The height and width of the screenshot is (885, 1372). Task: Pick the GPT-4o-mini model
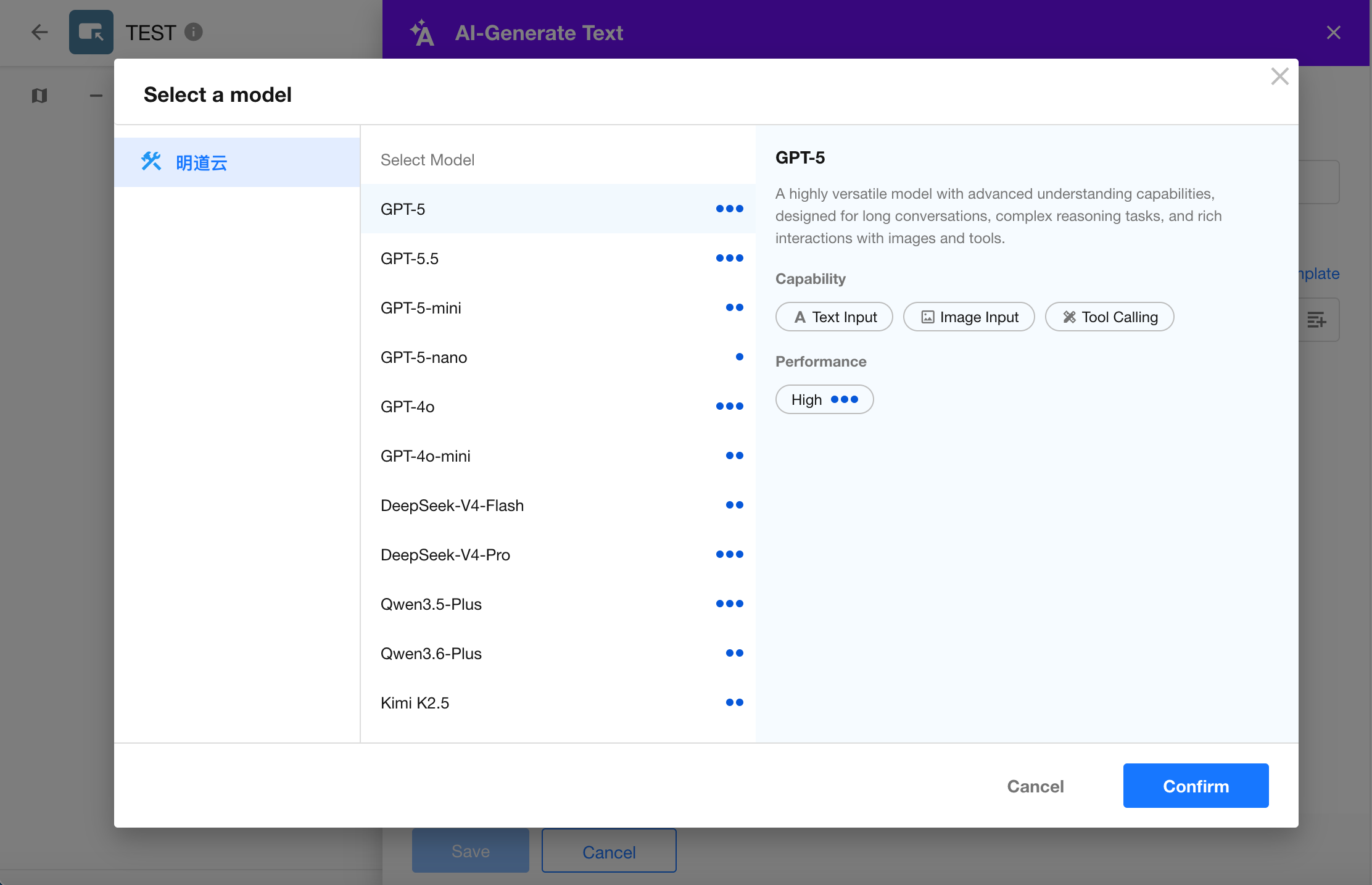click(558, 455)
